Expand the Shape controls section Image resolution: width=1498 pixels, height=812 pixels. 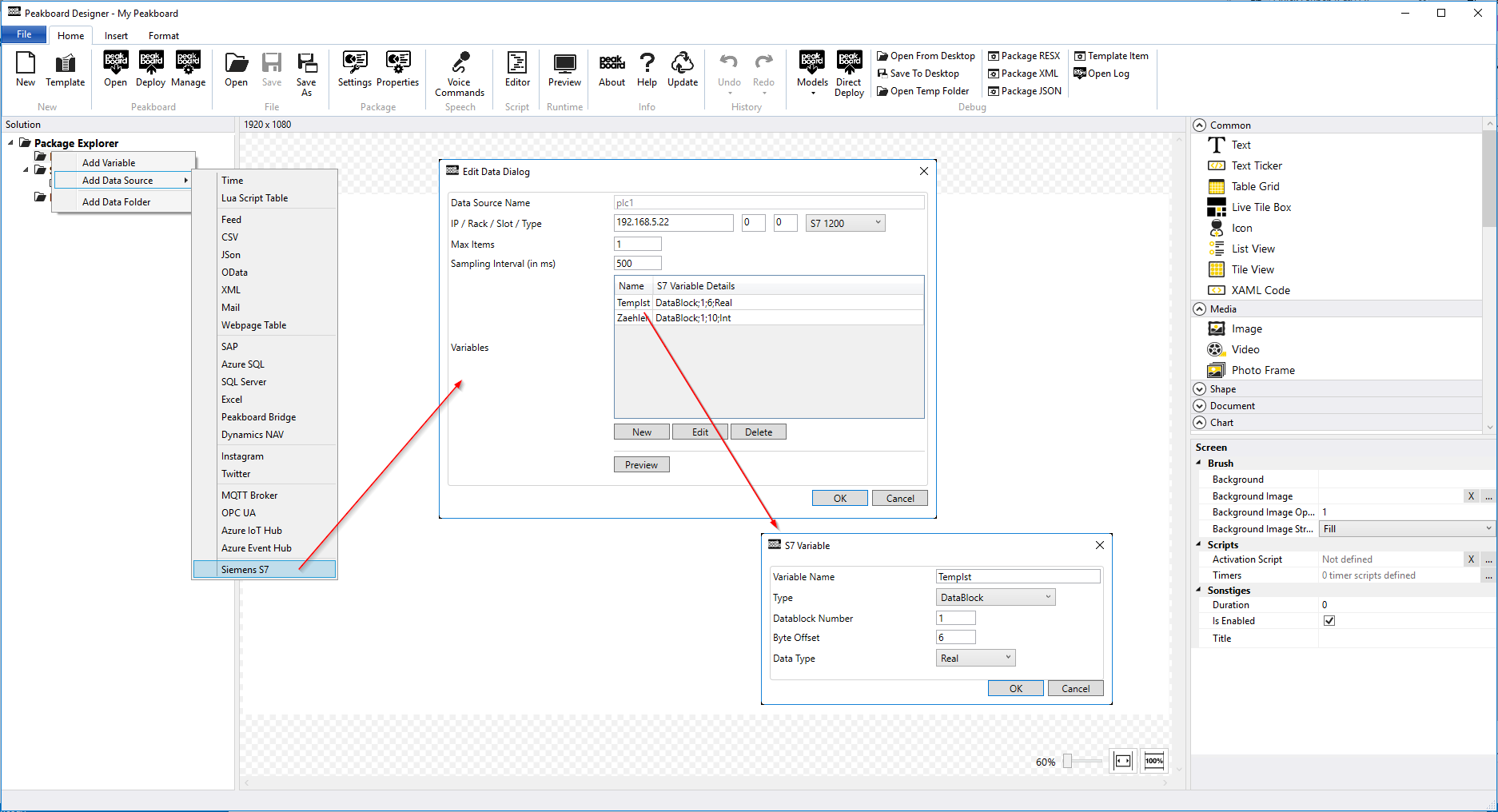point(1200,389)
